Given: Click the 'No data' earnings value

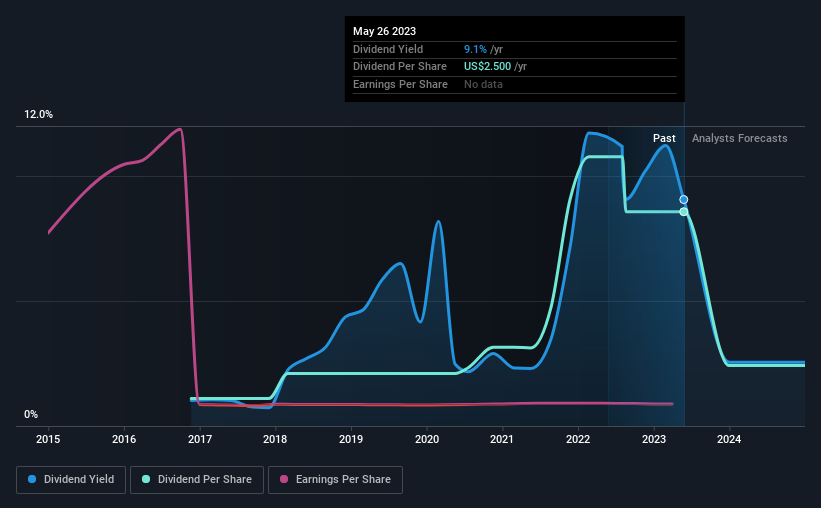Looking at the screenshot, I should tap(483, 84).
